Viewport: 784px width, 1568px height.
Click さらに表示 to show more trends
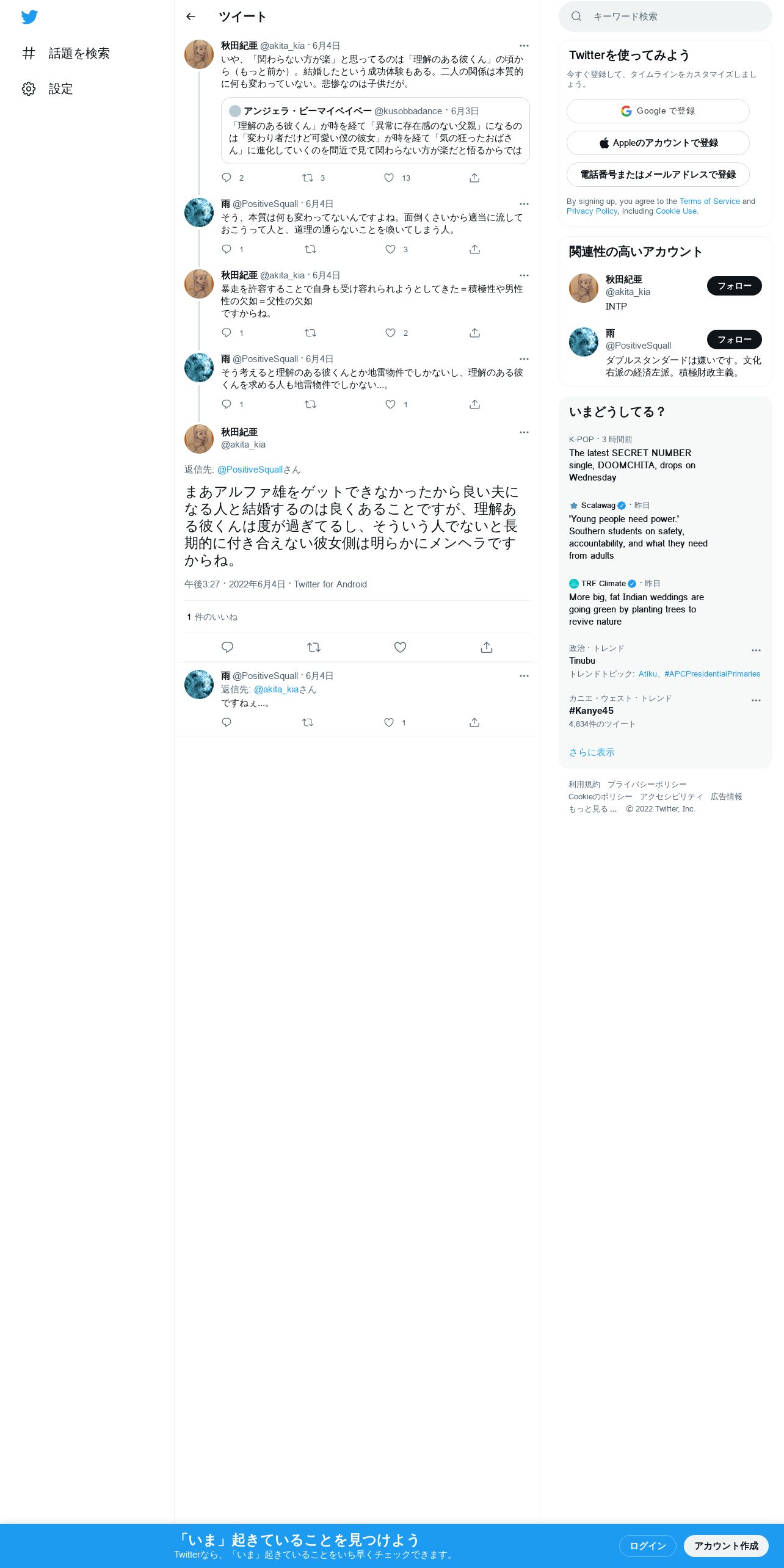coord(592,752)
